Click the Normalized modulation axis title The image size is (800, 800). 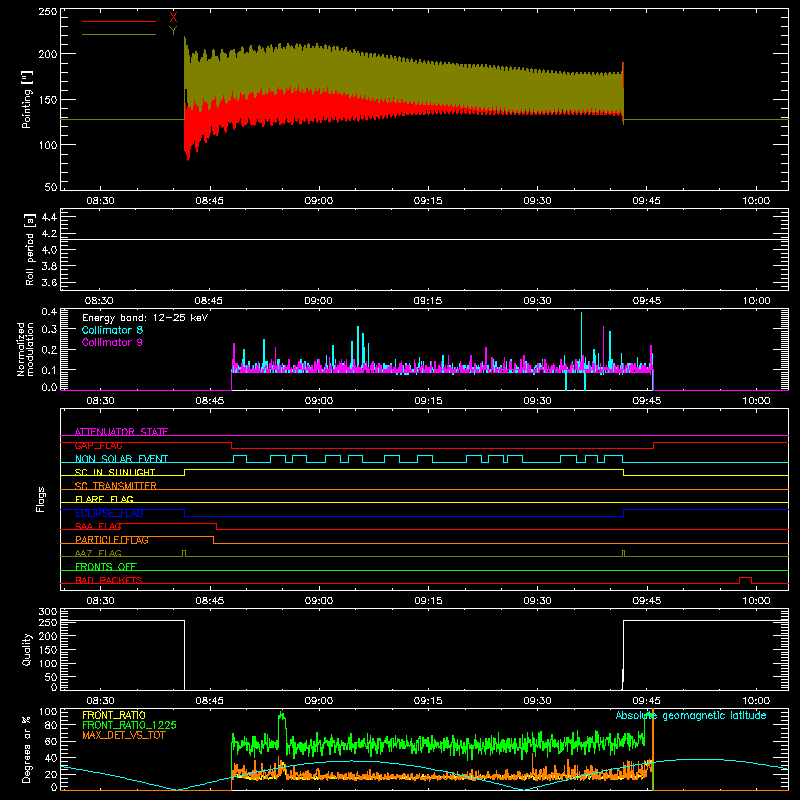click(25, 349)
